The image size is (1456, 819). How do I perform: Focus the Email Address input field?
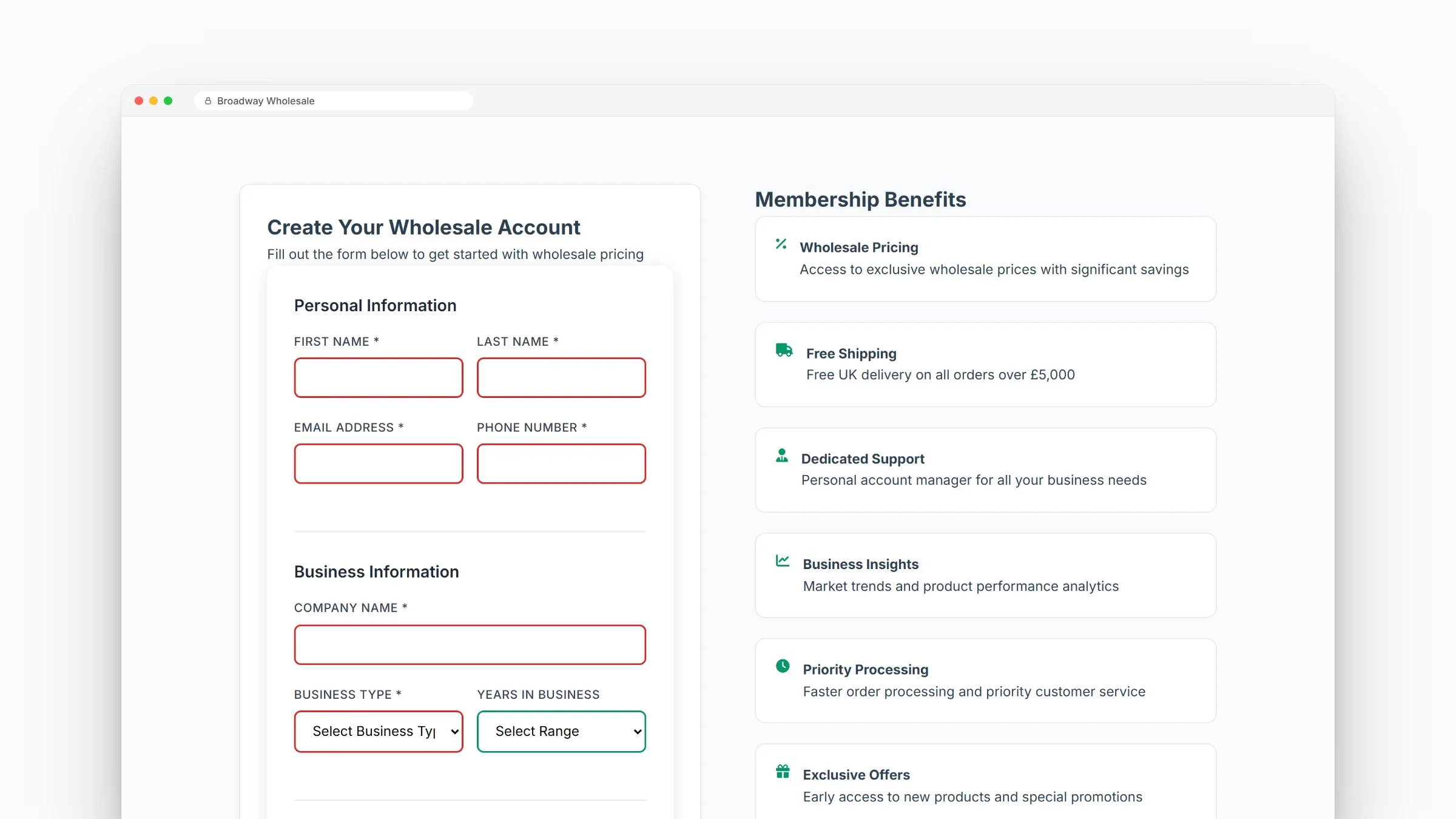click(379, 464)
